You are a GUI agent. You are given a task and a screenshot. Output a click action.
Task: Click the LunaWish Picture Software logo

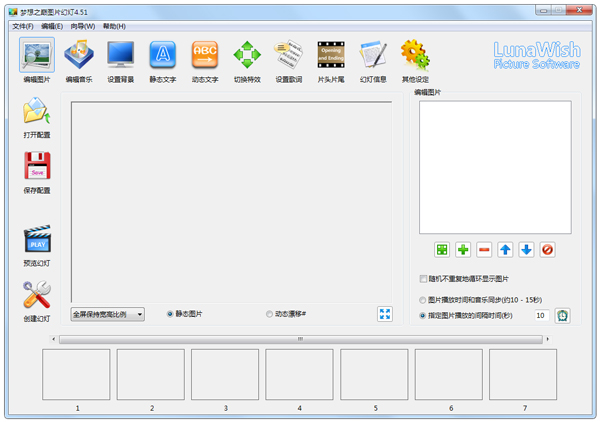(x=537, y=55)
